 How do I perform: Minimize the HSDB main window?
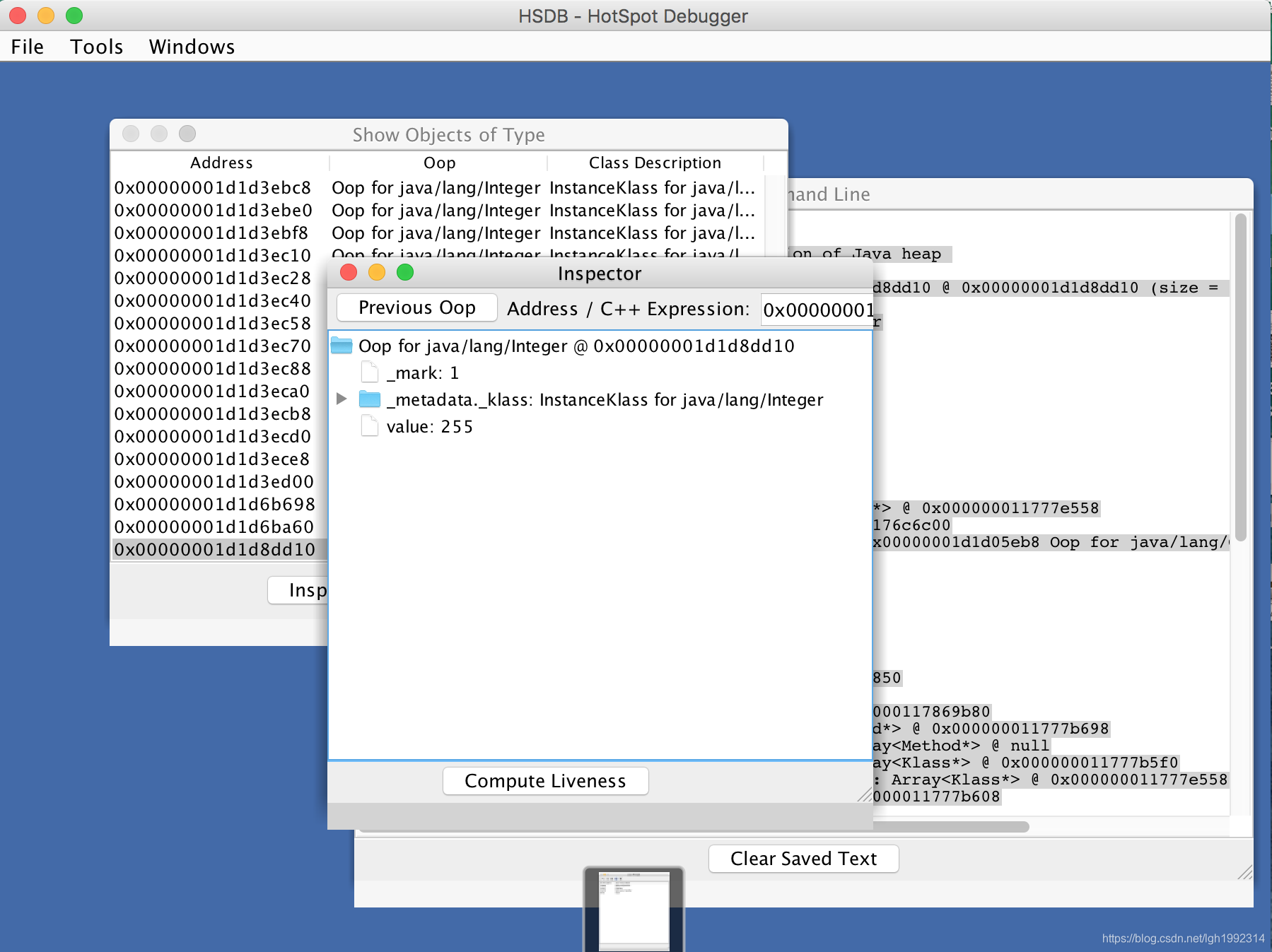(46, 16)
